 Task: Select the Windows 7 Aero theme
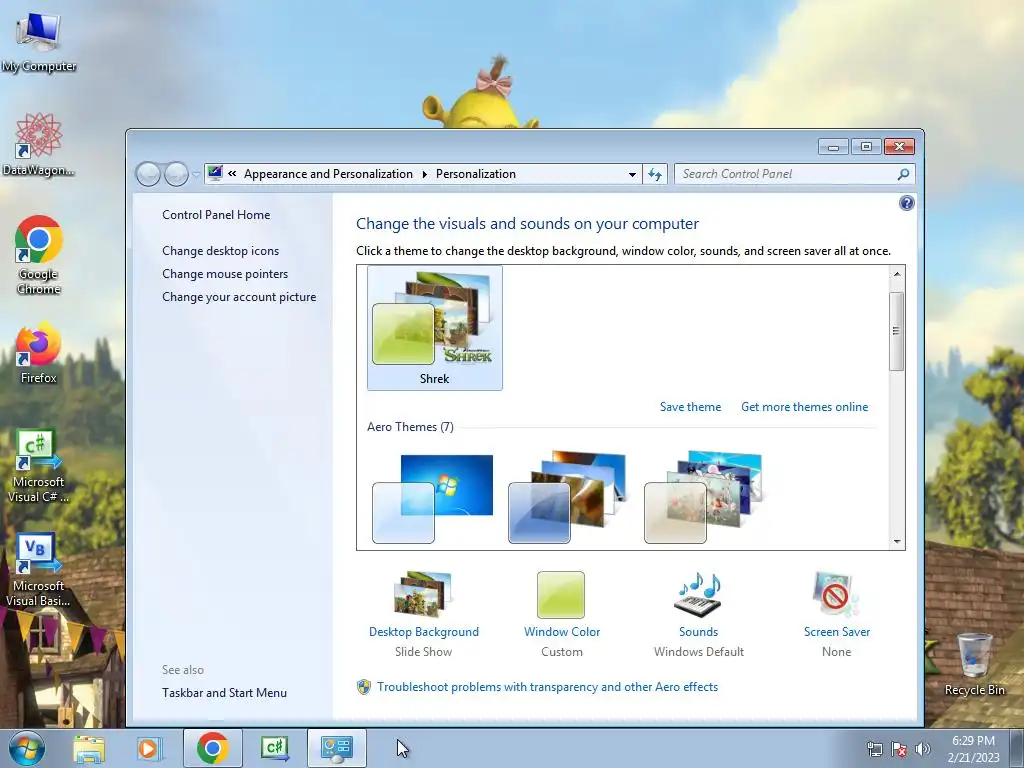tap(432, 498)
